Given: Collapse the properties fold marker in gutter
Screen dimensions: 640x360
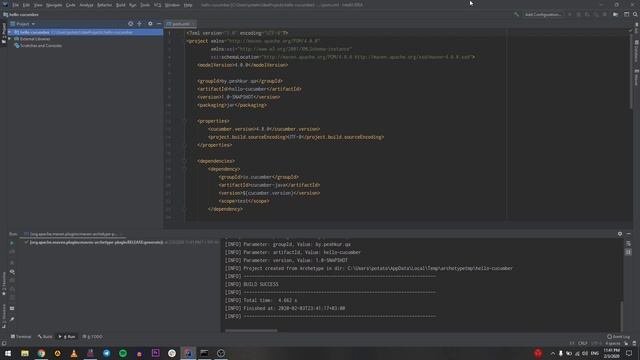Looking at the screenshot, I should (x=184, y=121).
